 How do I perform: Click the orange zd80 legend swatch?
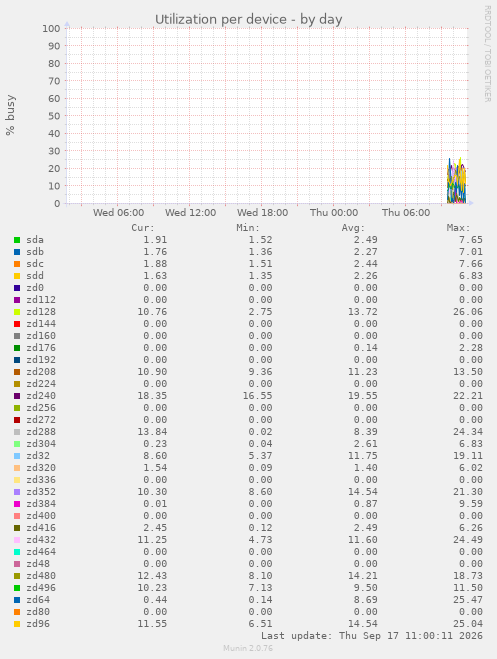click(17, 612)
